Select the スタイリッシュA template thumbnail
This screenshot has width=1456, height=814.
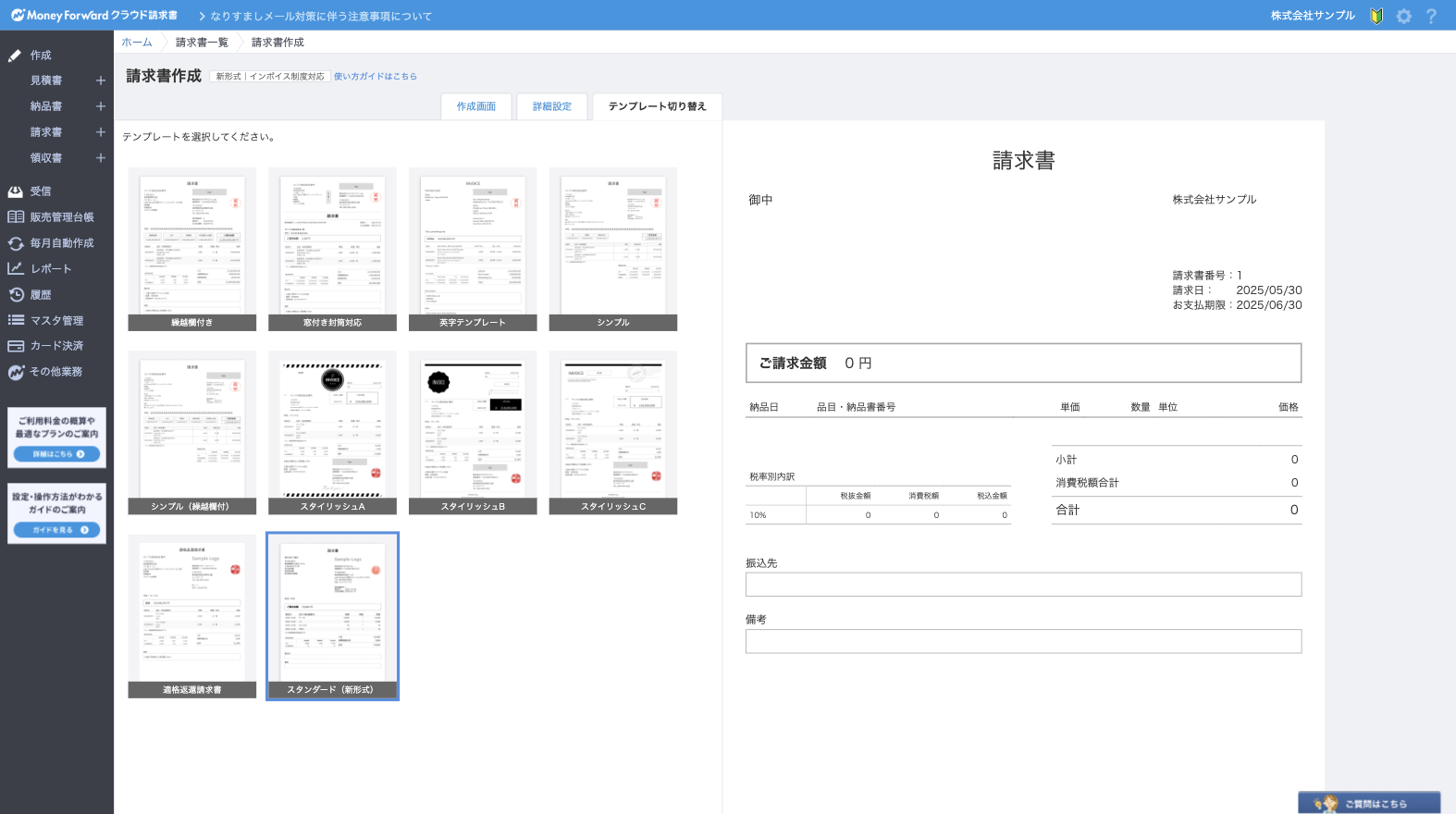point(332,432)
